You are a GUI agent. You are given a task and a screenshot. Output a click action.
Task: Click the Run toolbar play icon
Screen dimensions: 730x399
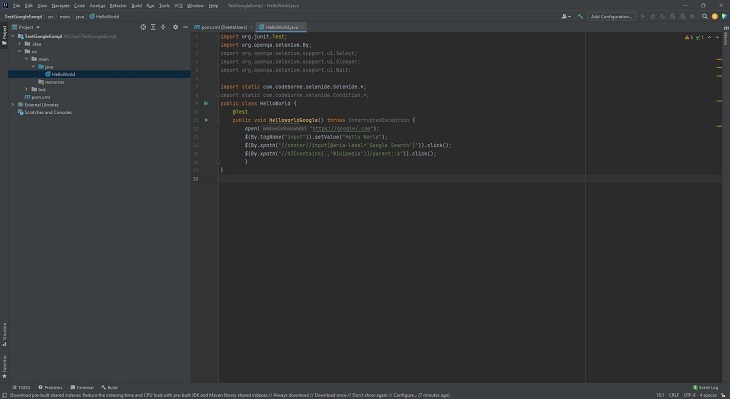(643, 16)
